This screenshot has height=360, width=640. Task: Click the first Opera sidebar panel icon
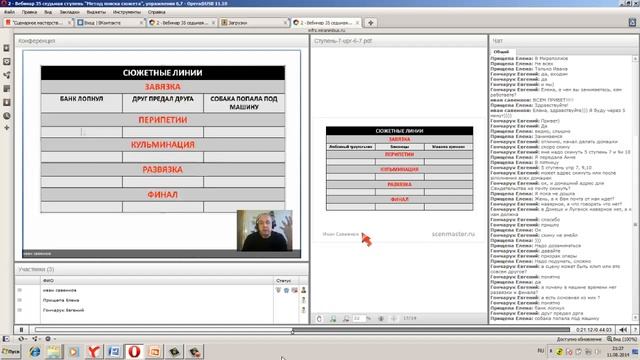pos(7,48)
